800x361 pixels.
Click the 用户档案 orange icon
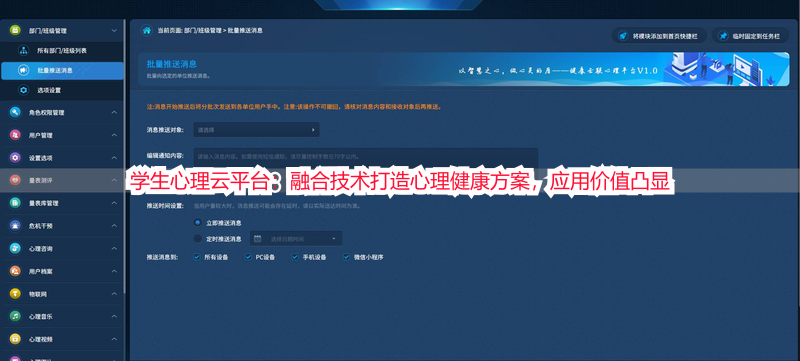pyautogui.click(x=15, y=271)
